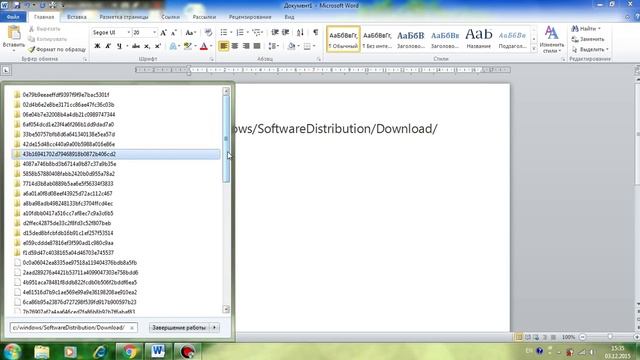Apply text highlight color
640x360 pixels.
[187, 46]
